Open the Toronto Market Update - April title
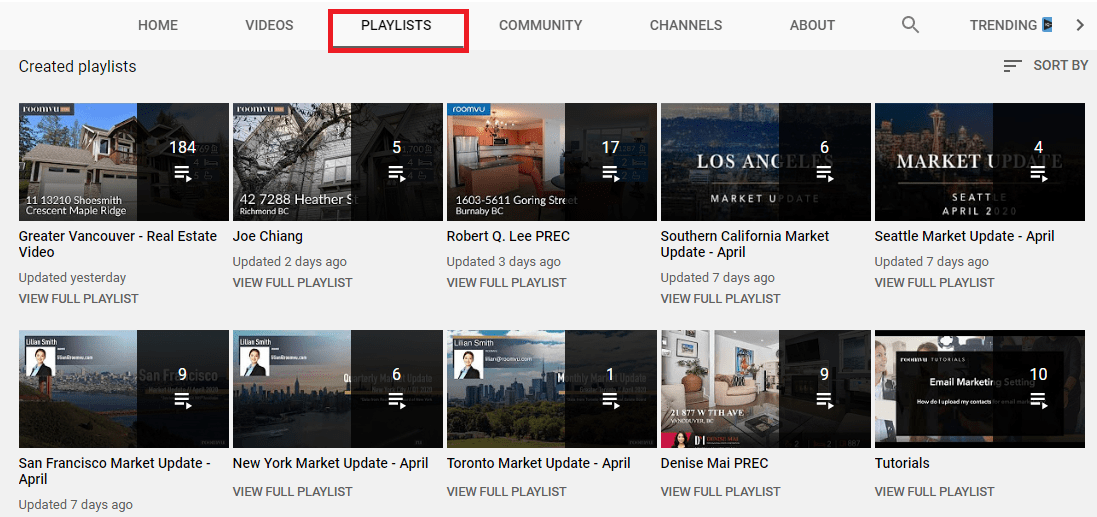The image size is (1097, 517). [x=538, y=463]
